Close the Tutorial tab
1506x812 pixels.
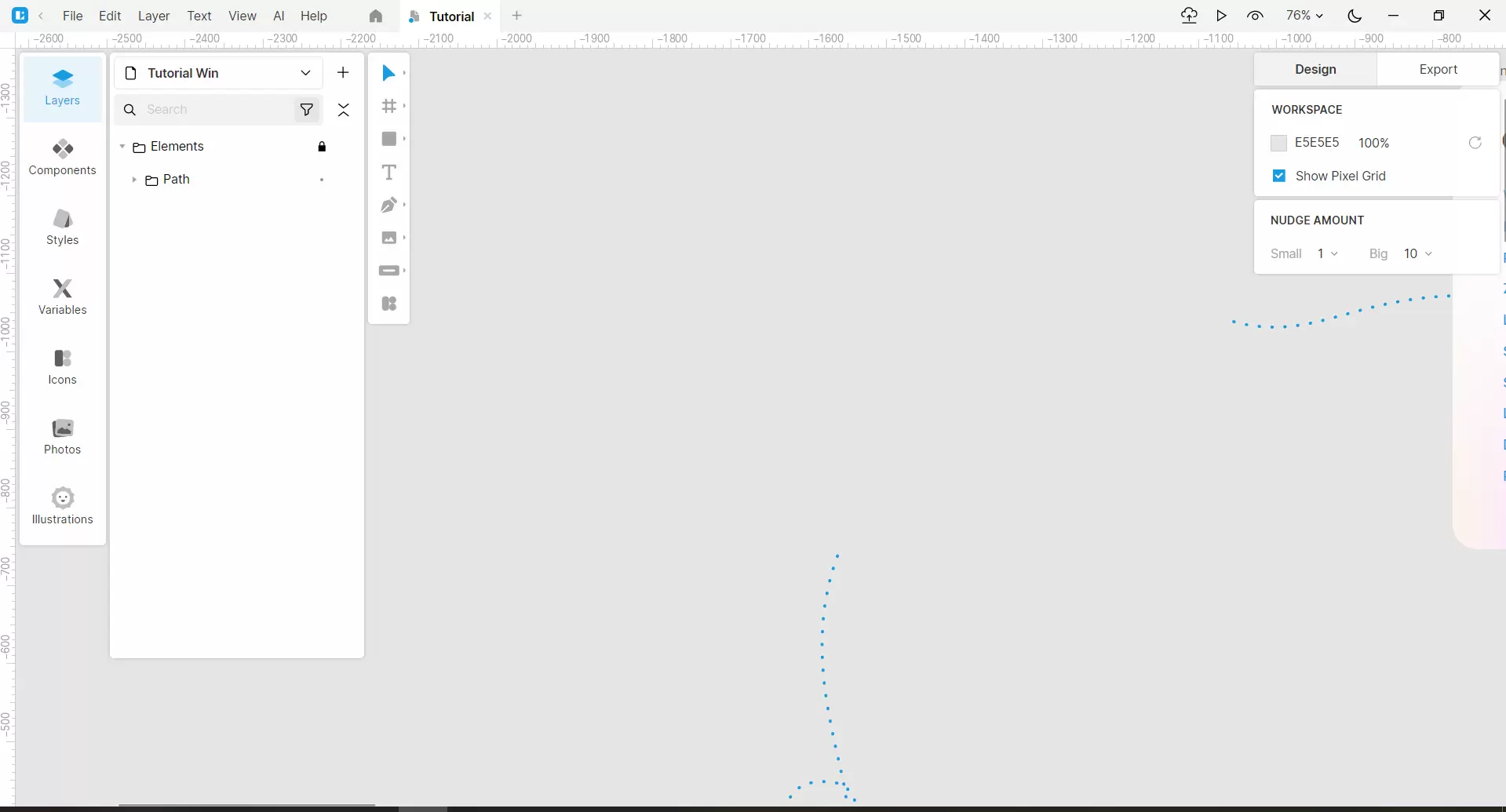(x=487, y=16)
